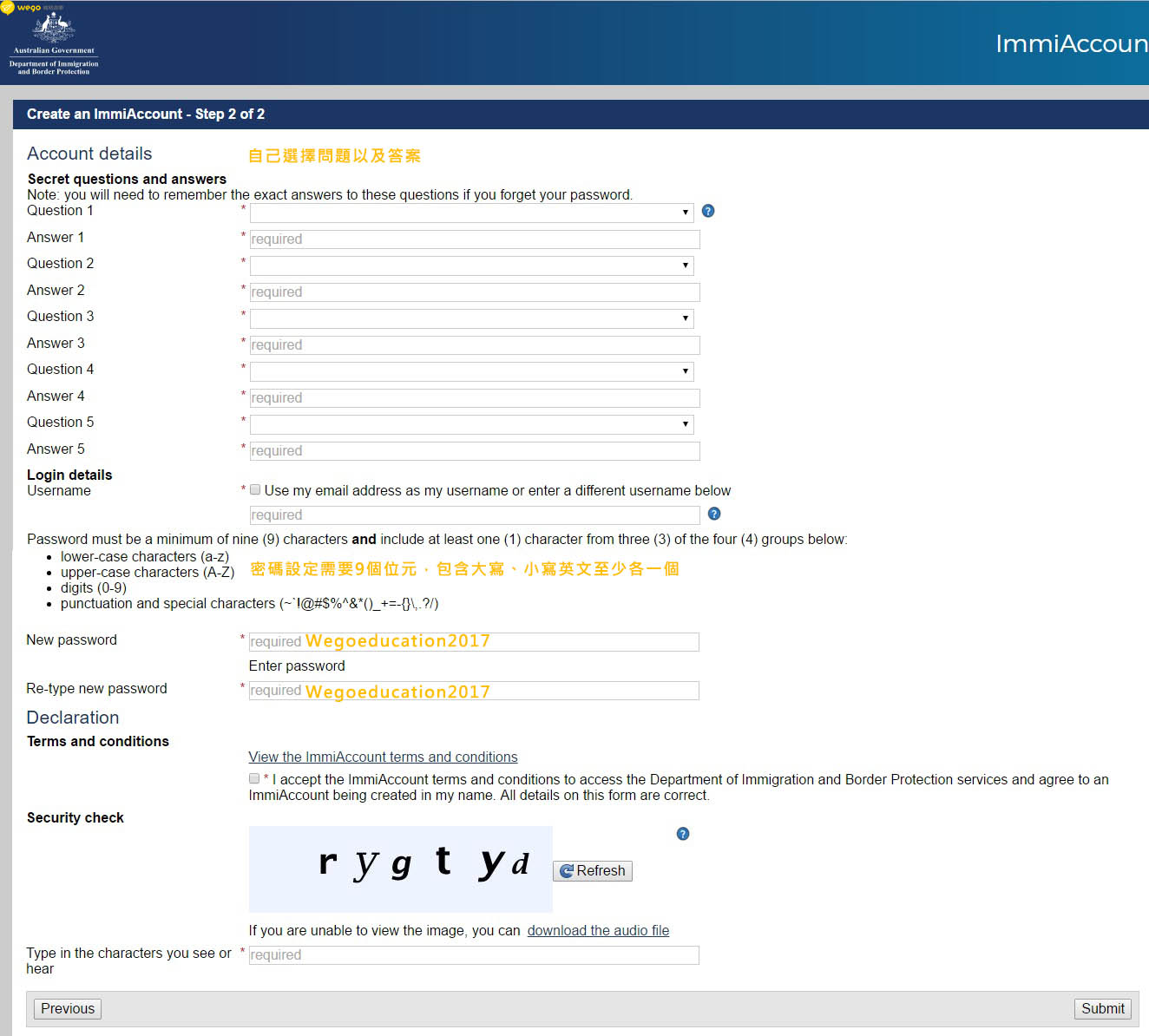Screen dimensions: 1149x1036
Task: Click the help icon next to username field
Action: pyautogui.click(x=714, y=514)
